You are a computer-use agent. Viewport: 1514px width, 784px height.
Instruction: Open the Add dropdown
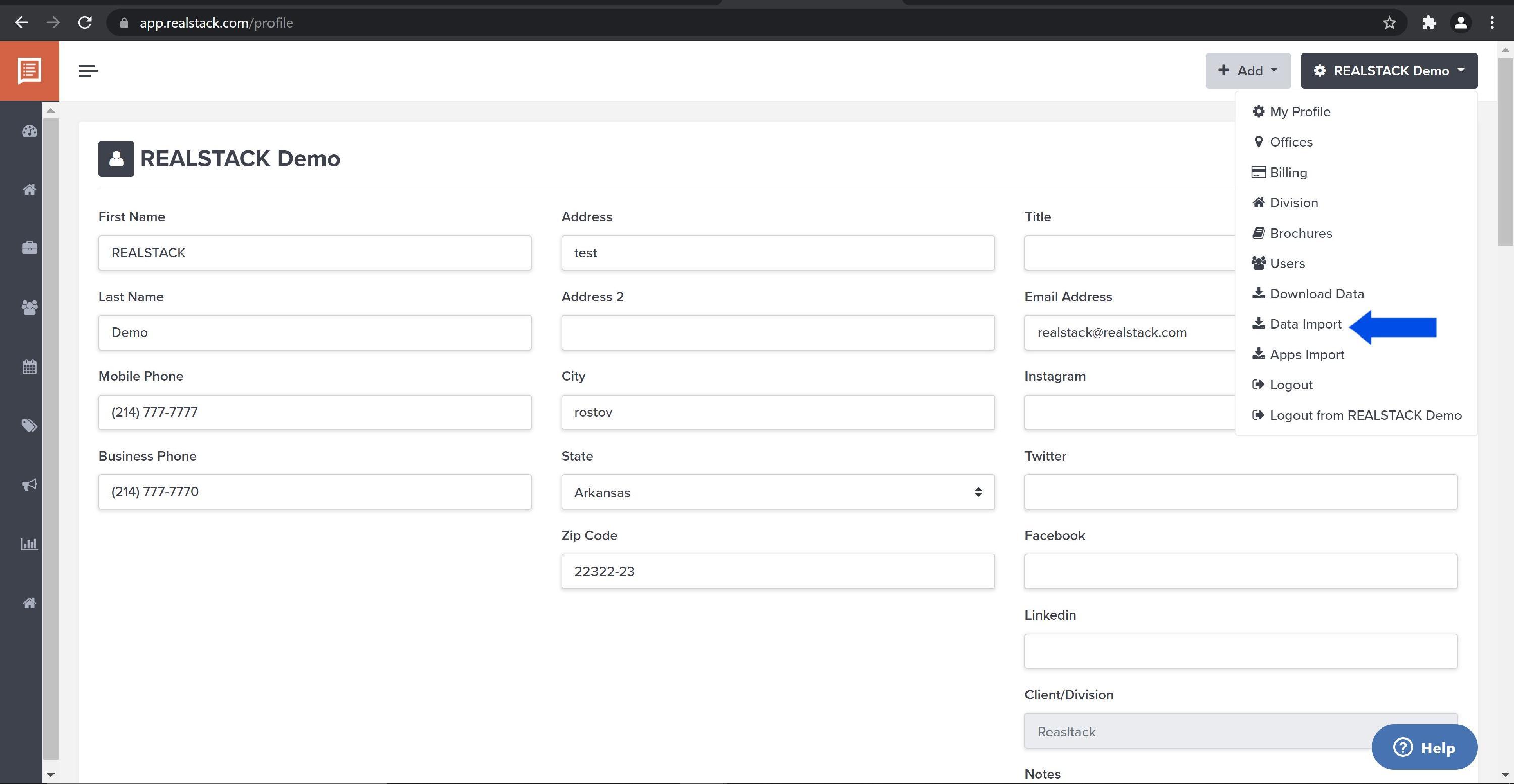coord(1248,70)
